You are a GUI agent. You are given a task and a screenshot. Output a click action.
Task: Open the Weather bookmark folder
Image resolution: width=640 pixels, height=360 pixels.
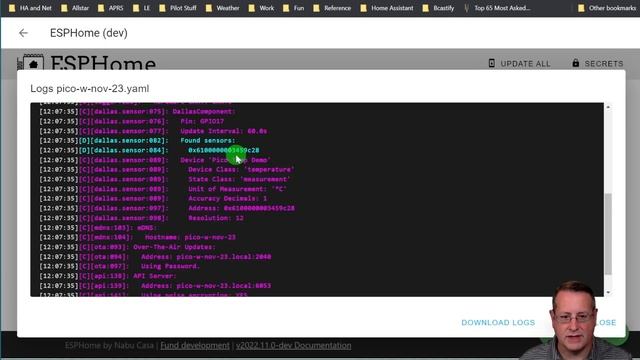(x=222, y=8)
